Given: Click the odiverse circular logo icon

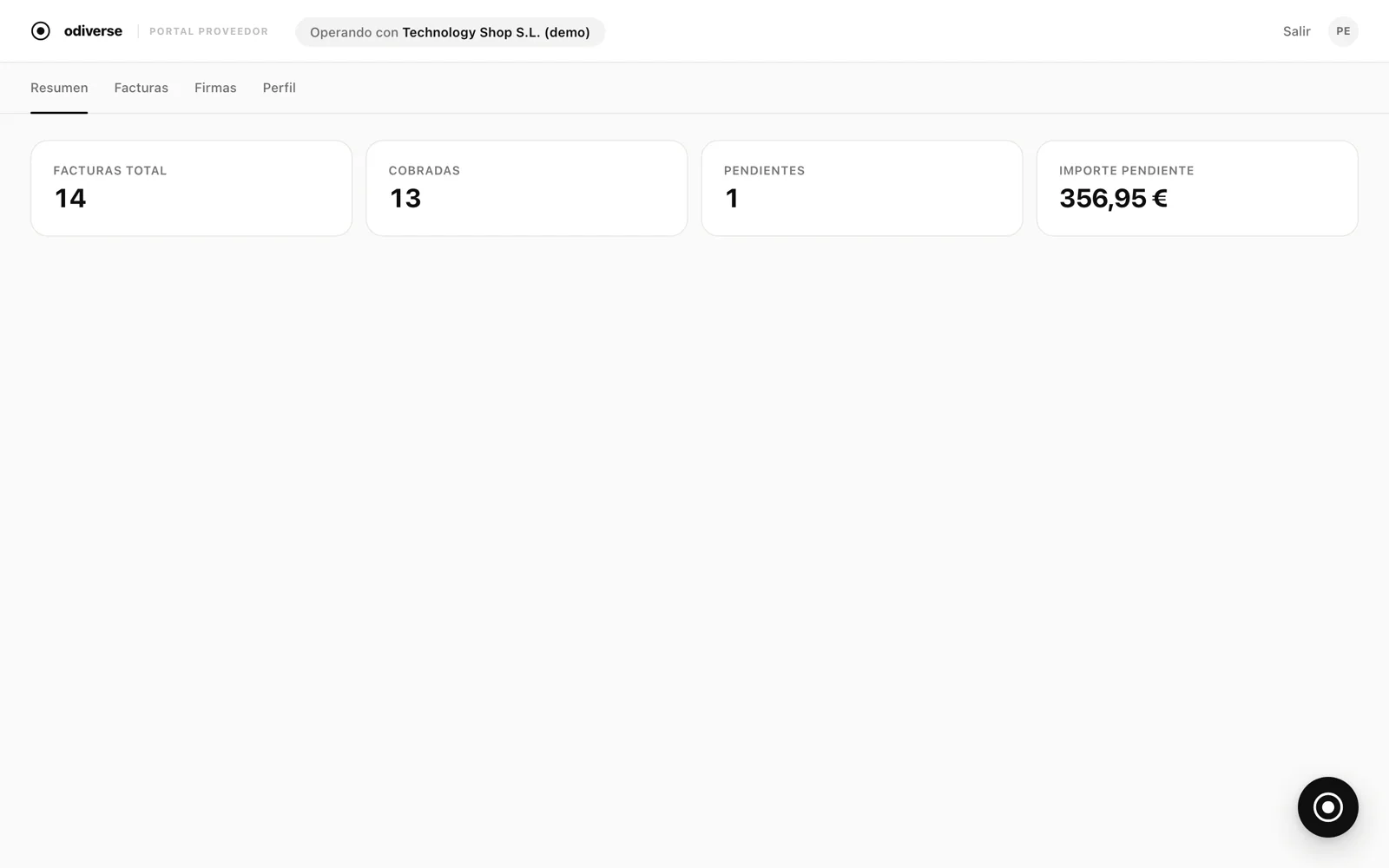Looking at the screenshot, I should 41,31.
